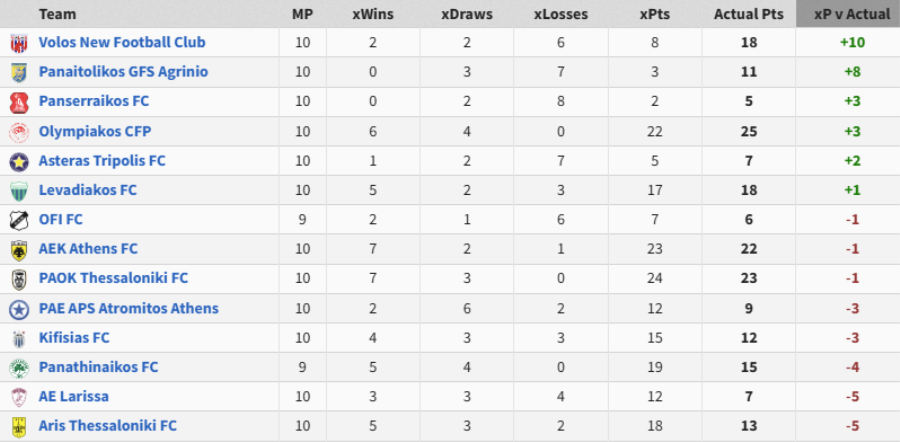Viewport: 900px width, 442px height.
Task: Open the AE Larissa team link
Action: tap(74, 396)
